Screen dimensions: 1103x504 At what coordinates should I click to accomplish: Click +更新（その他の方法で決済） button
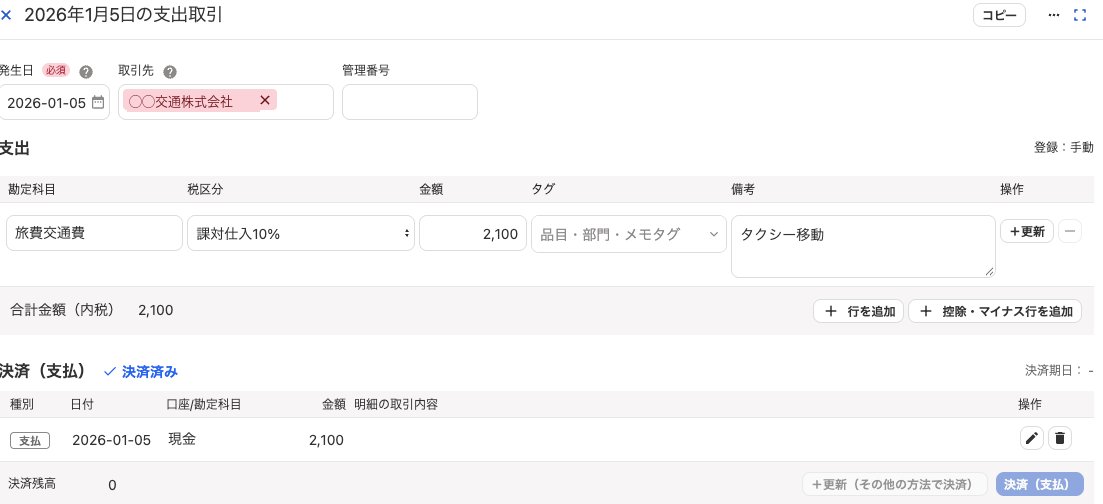point(895,484)
